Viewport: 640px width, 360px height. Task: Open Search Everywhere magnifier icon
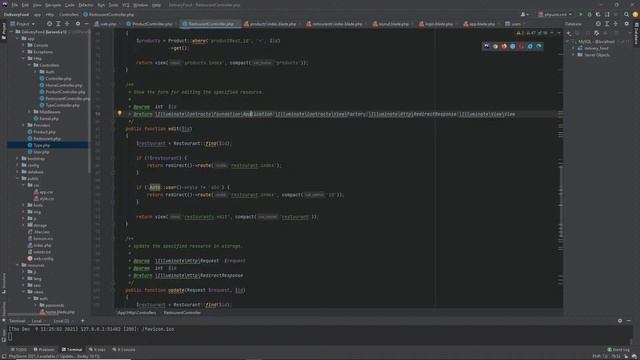pyautogui.click(x=626, y=14)
